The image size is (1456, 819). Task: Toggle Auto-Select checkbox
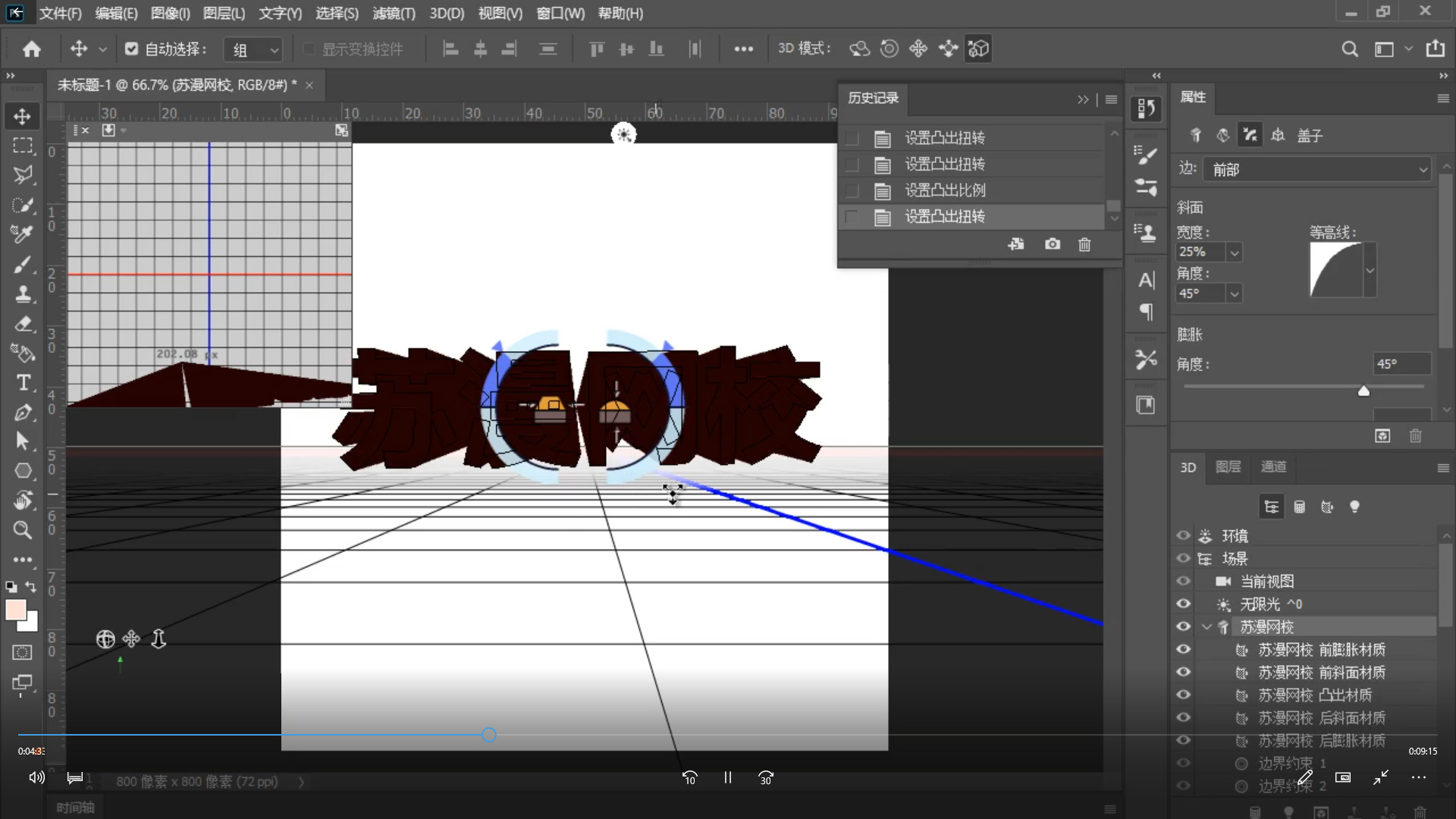coord(132,49)
